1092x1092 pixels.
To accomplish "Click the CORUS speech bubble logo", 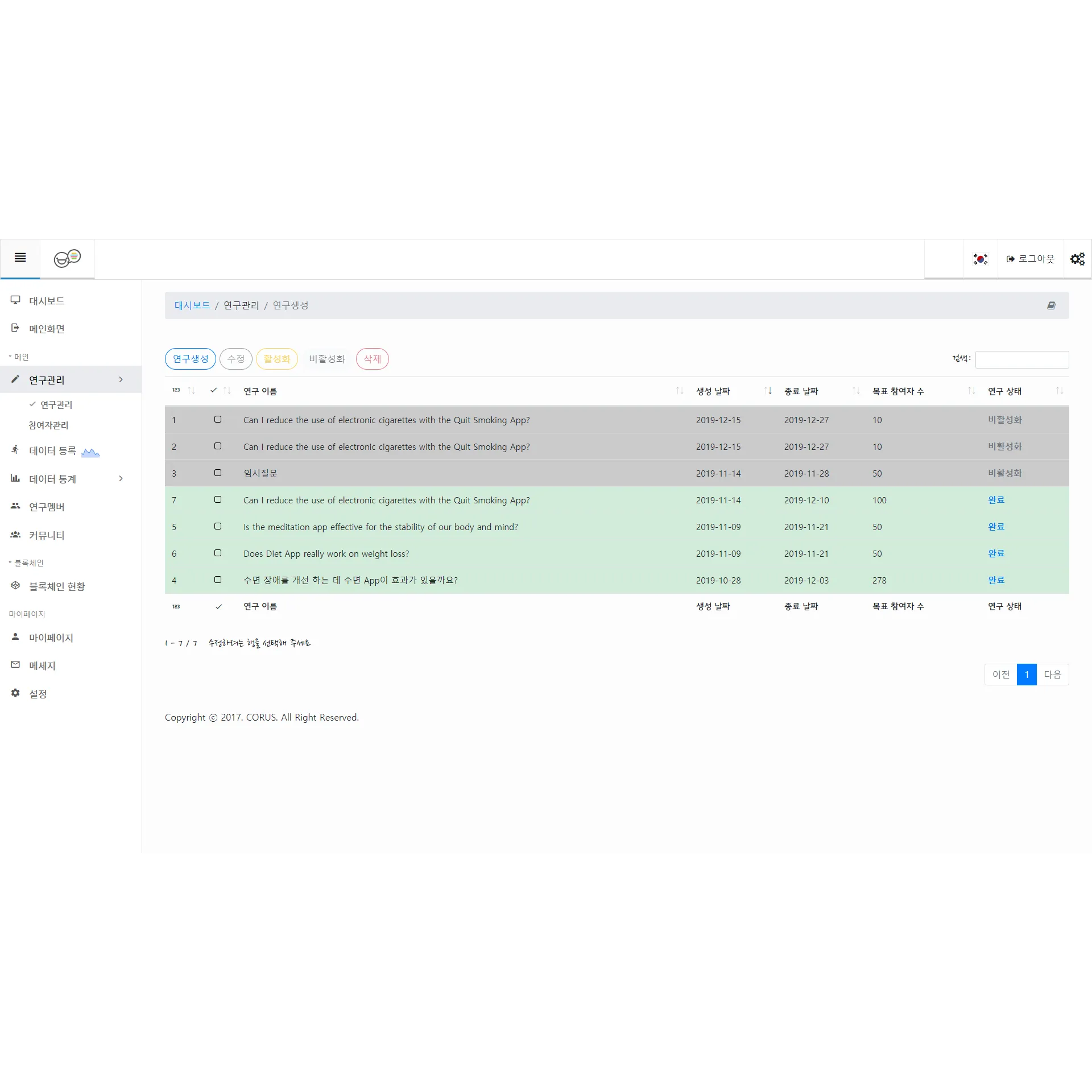I will click(67, 258).
